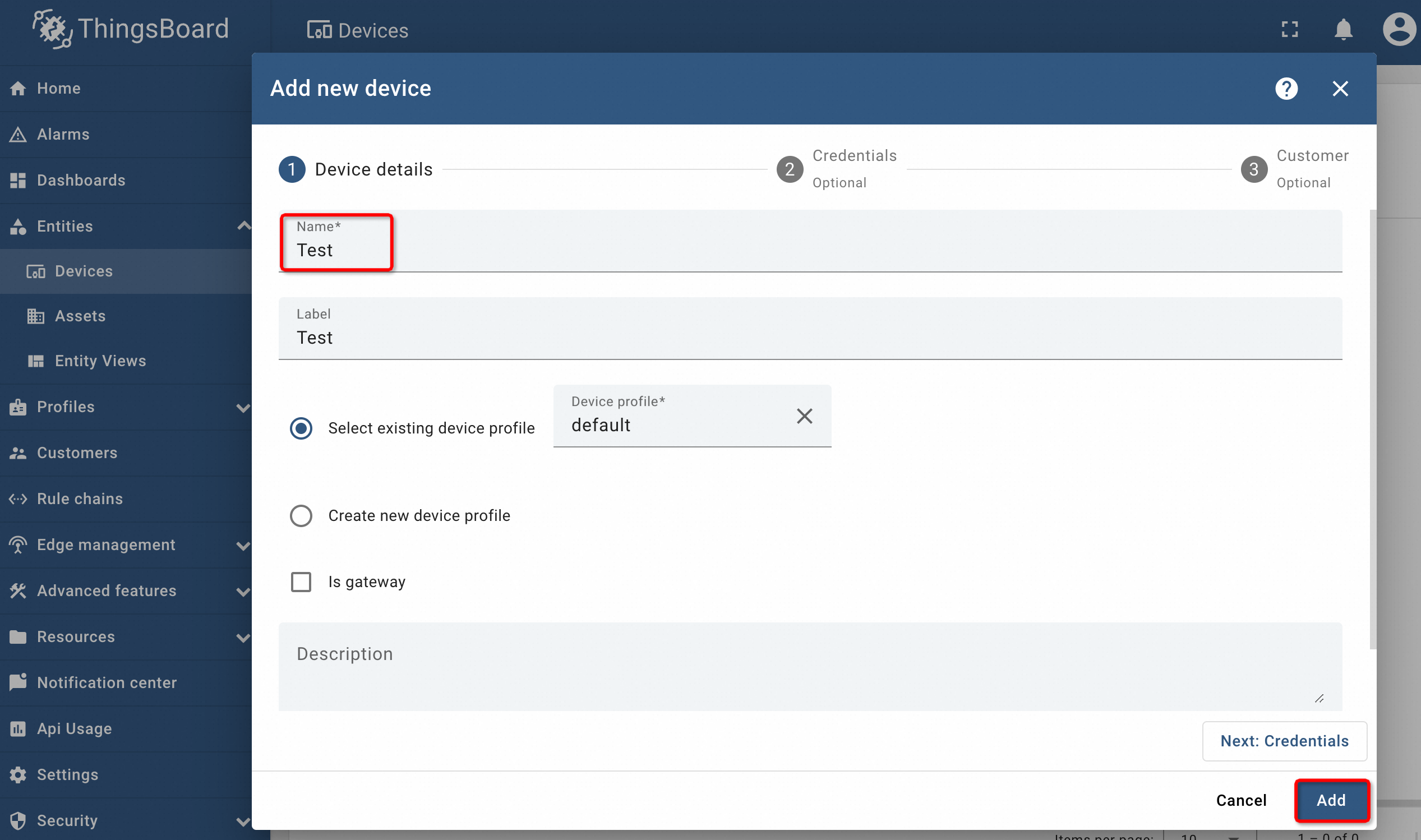The image size is (1421, 840).
Task: Open Customers menu item
Action: click(126, 453)
